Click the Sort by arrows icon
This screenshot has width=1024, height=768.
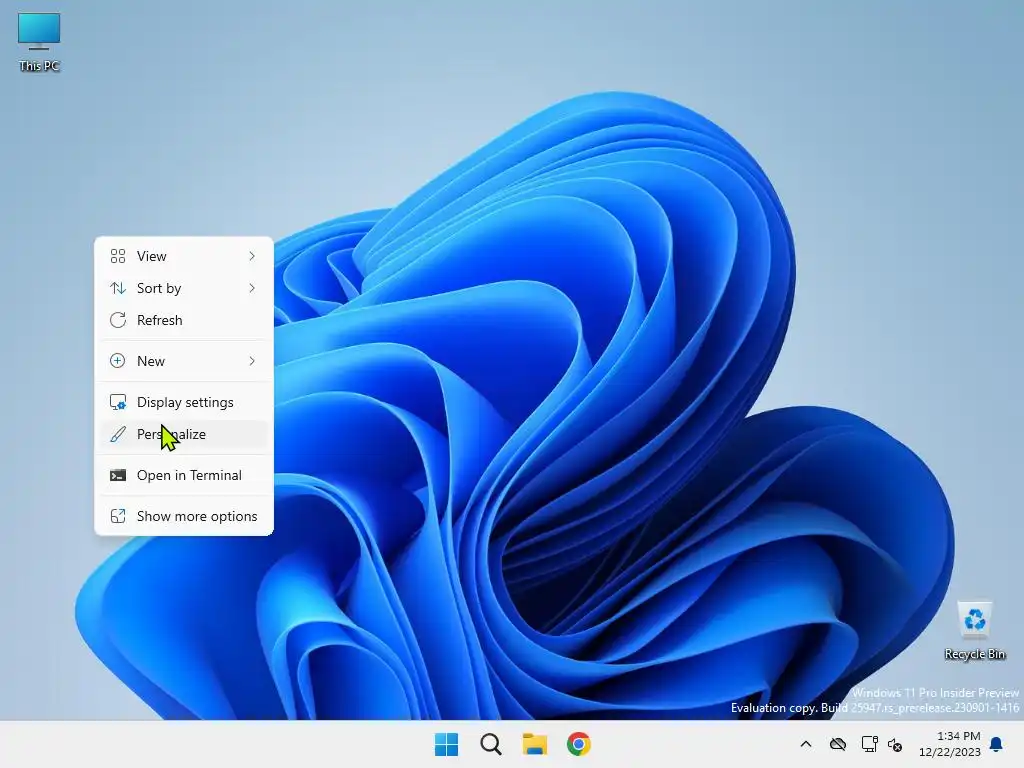[118, 288]
